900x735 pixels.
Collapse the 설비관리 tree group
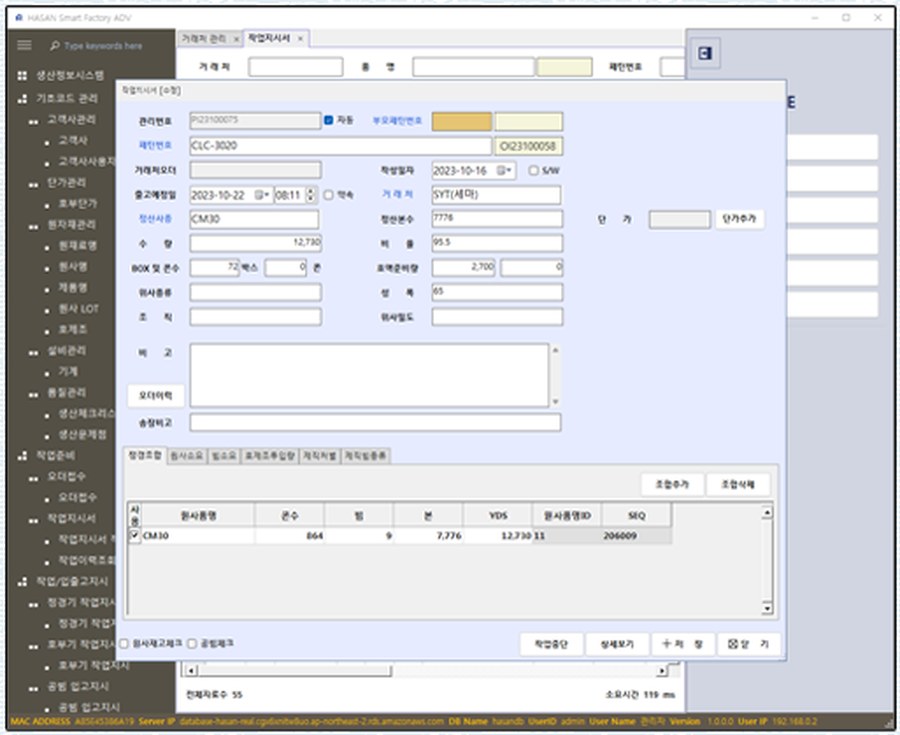33,352
